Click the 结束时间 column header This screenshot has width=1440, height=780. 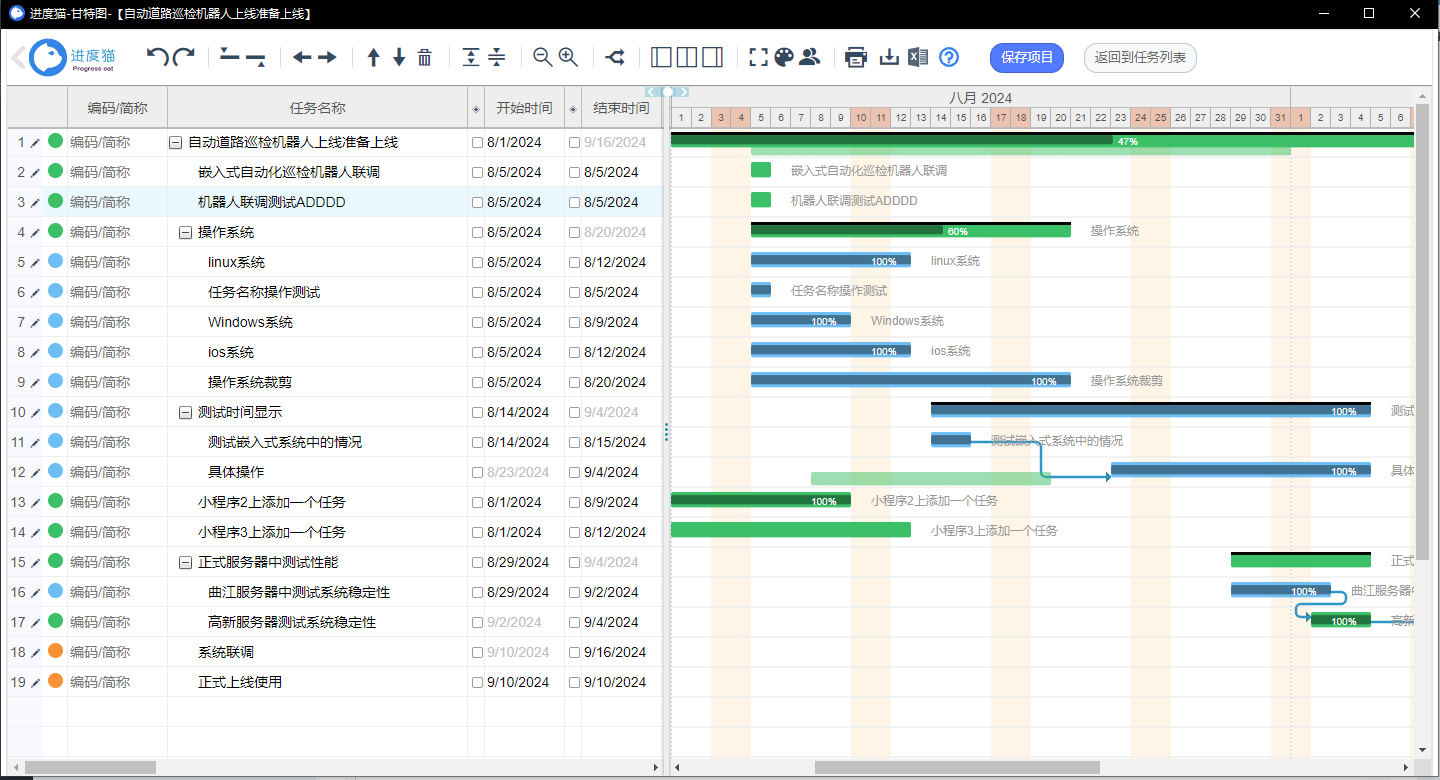[621, 108]
